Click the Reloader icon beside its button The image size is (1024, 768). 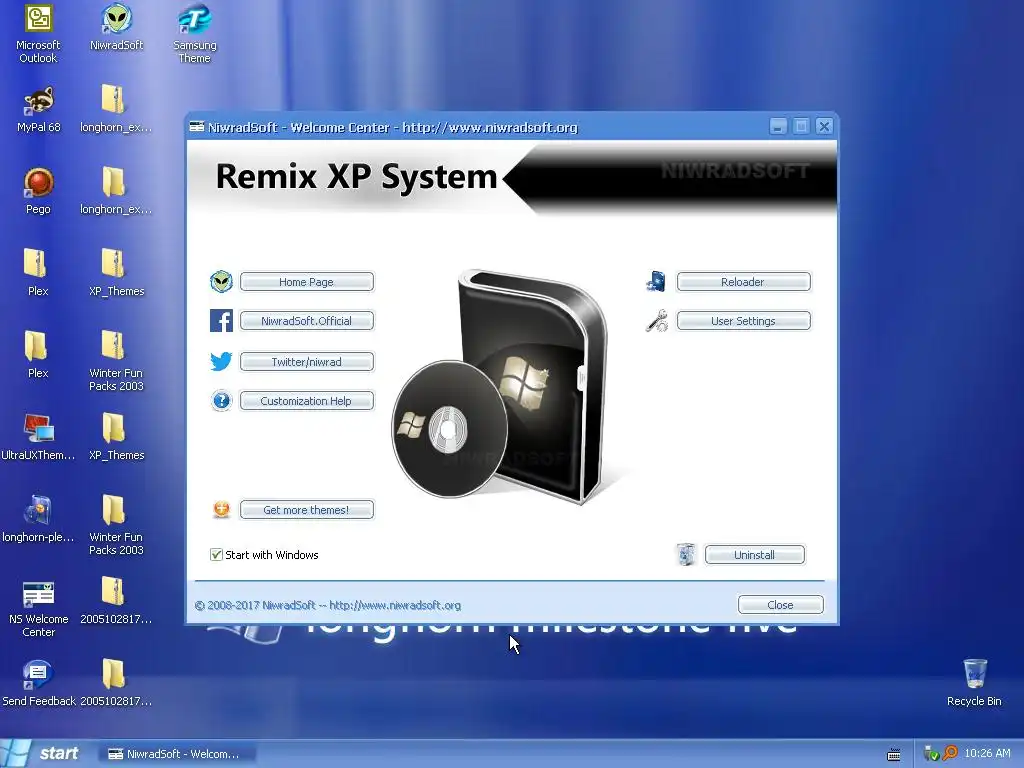tap(656, 281)
